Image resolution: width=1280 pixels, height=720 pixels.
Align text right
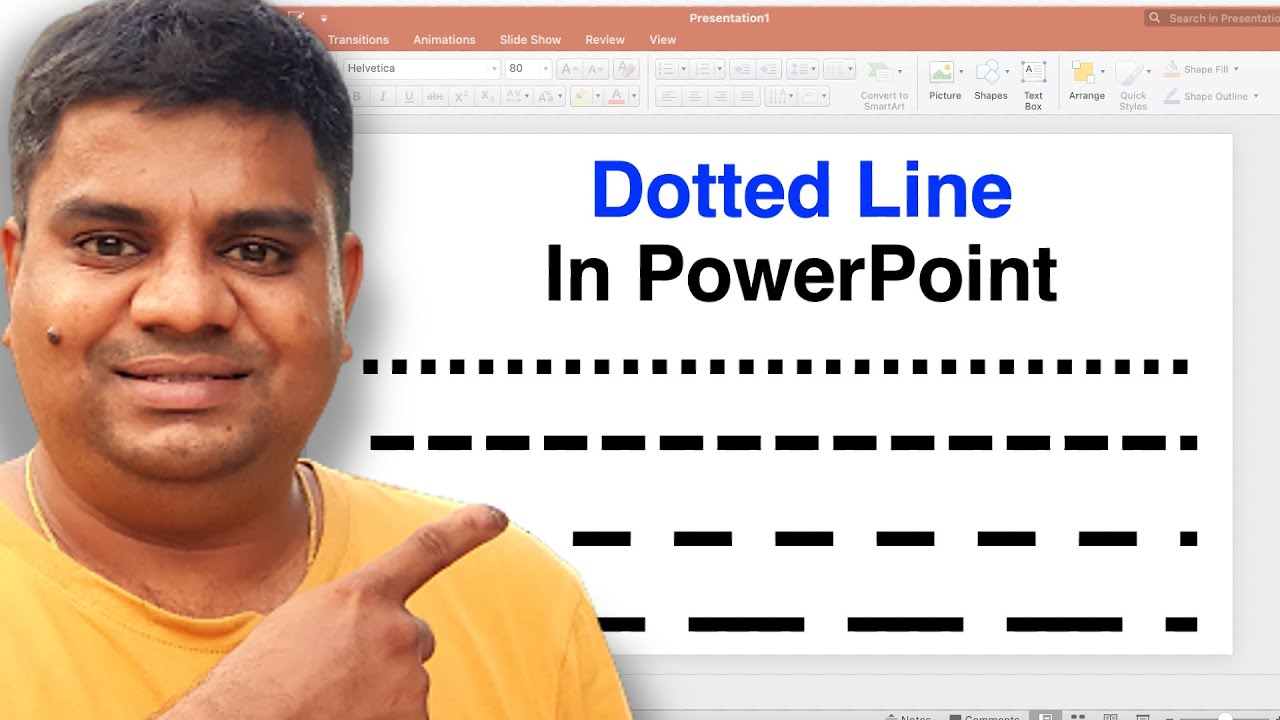click(720, 97)
